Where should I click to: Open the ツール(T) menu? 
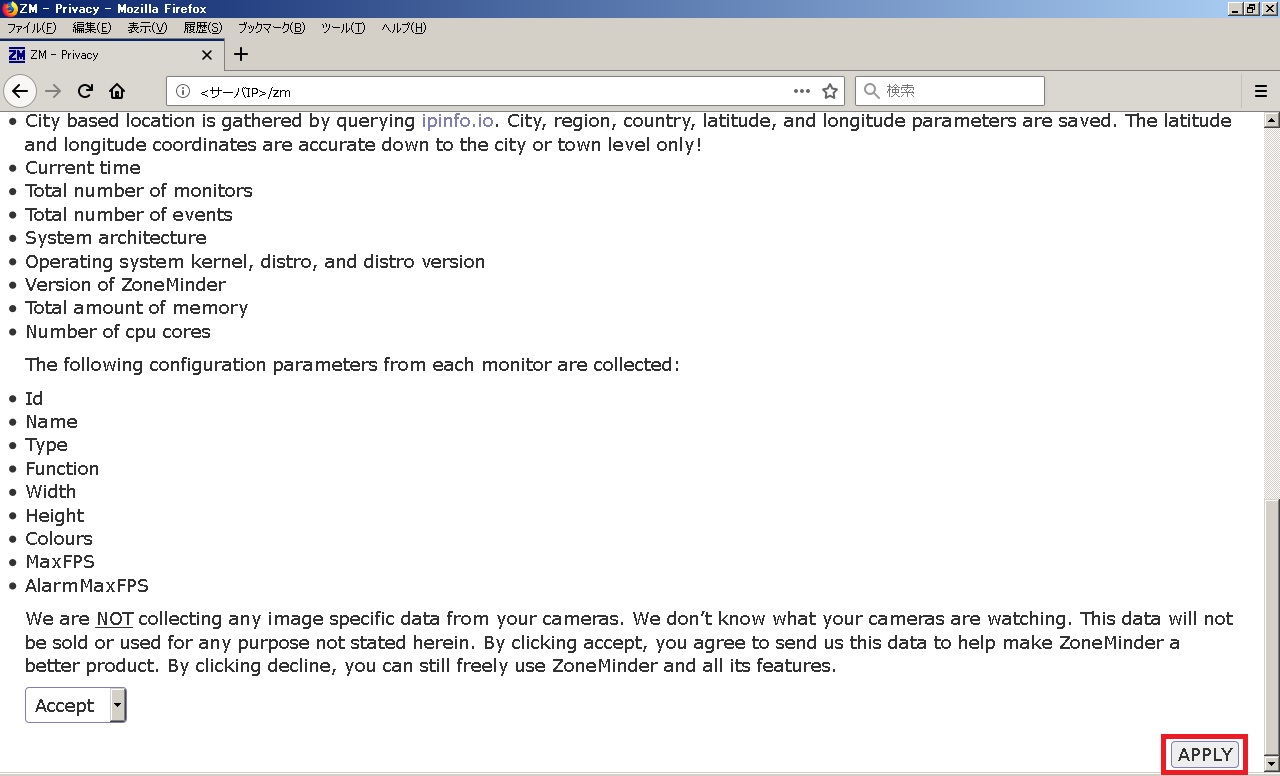coord(343,28)
